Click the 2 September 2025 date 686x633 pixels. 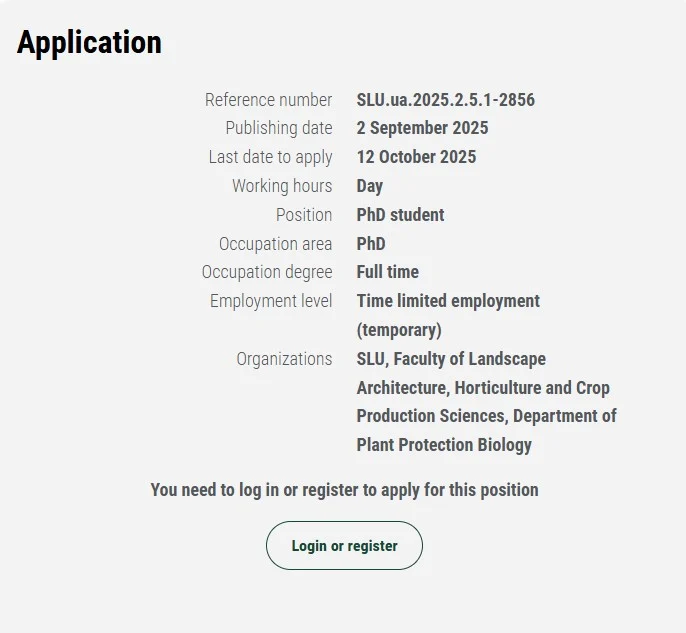422,128
